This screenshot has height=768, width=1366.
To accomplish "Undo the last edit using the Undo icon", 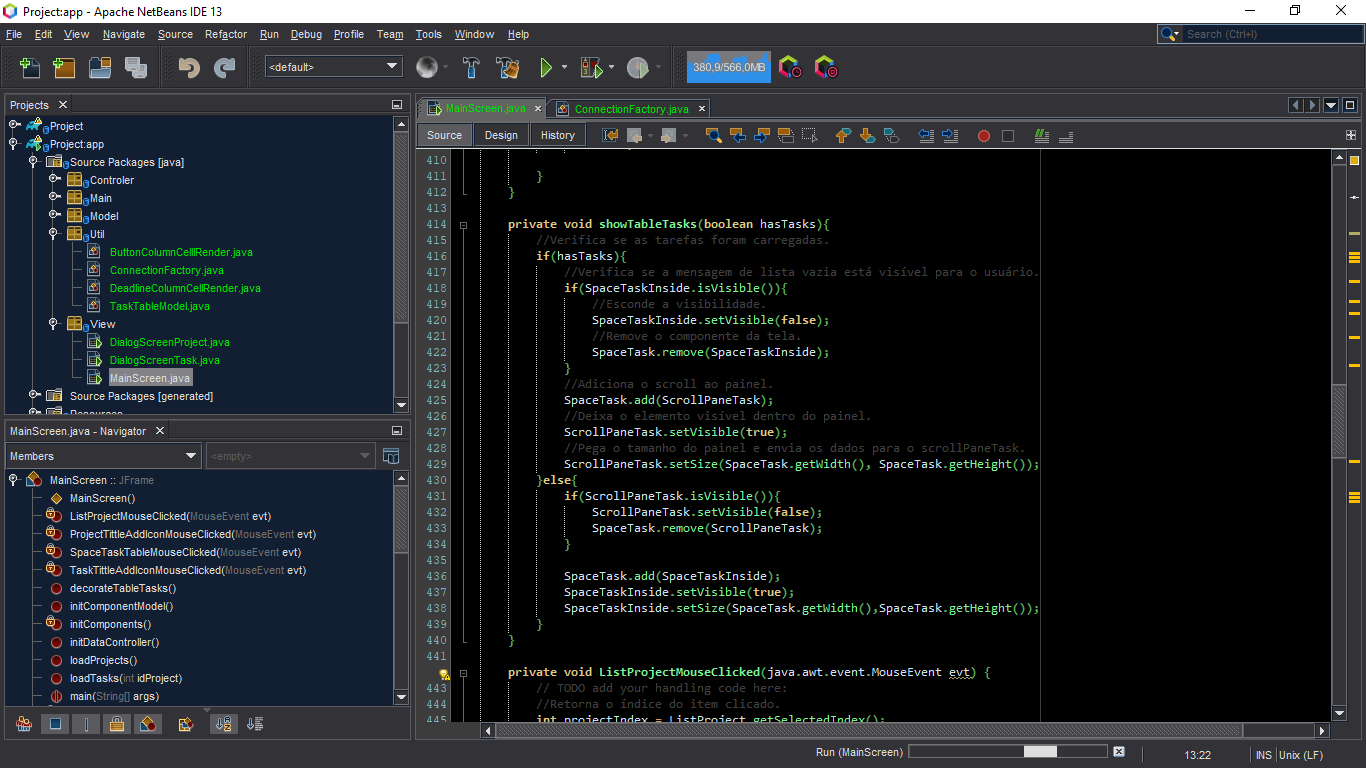I will (x=189, y=67).
